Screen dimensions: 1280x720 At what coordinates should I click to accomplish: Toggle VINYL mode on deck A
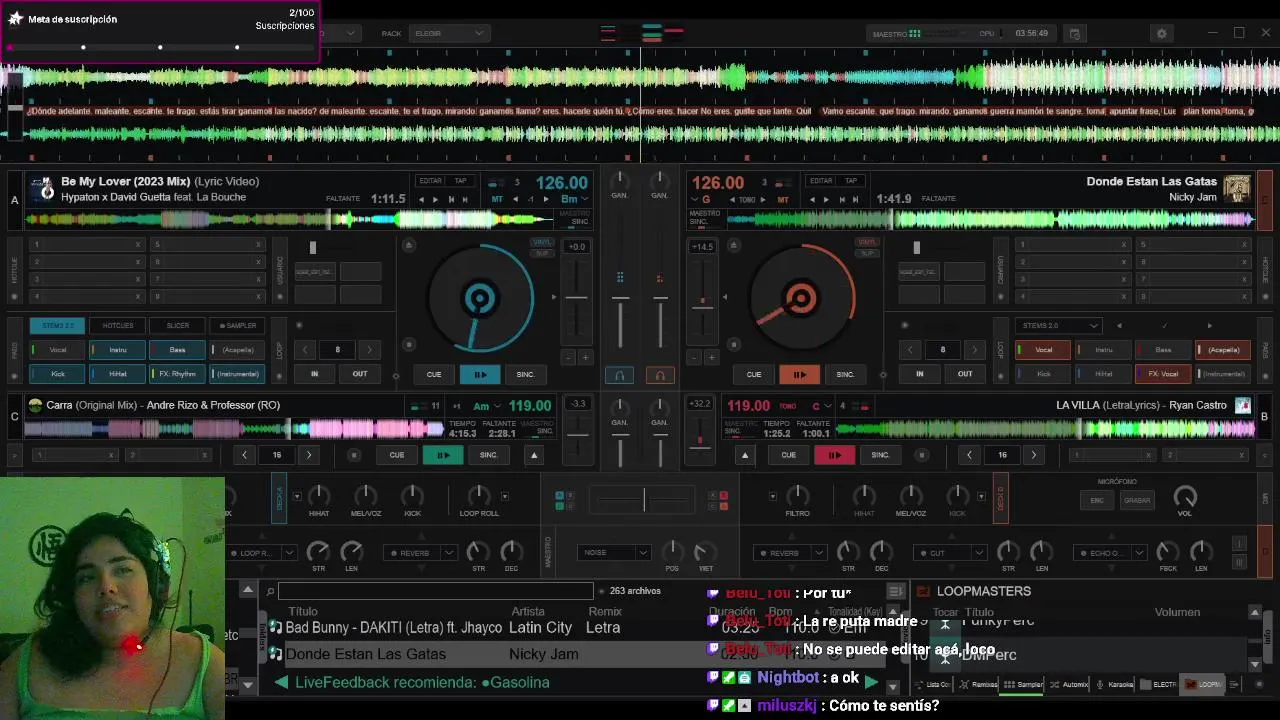[542, 242]
